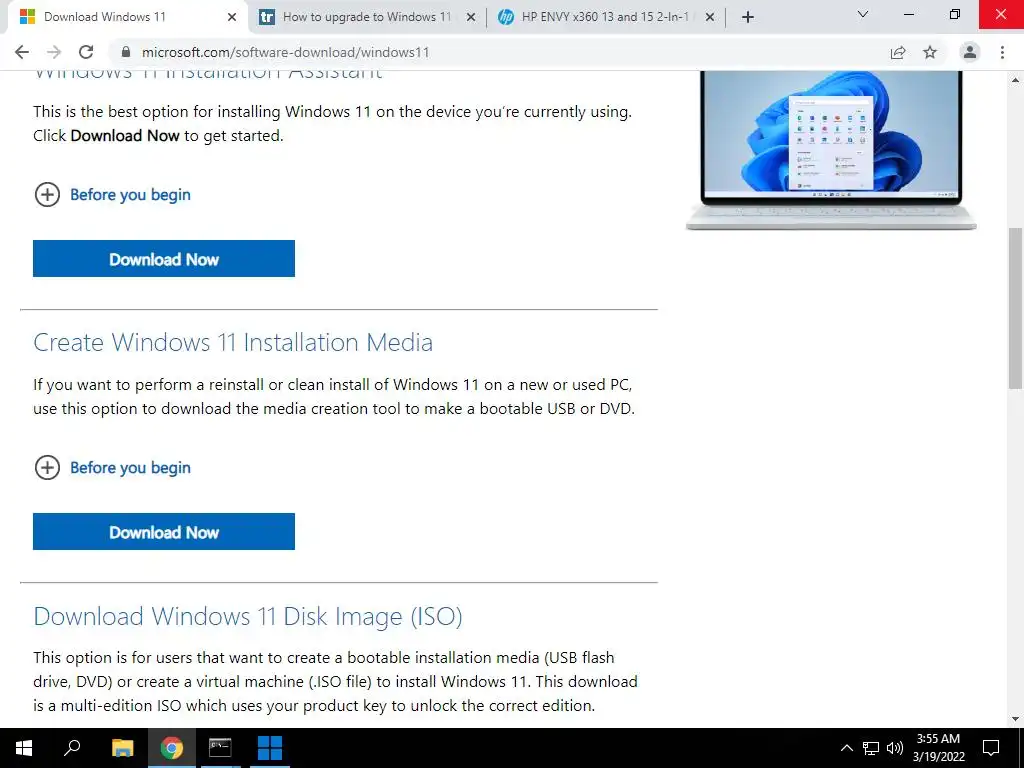Click the browser forward arrow

(x=54, y=52)
